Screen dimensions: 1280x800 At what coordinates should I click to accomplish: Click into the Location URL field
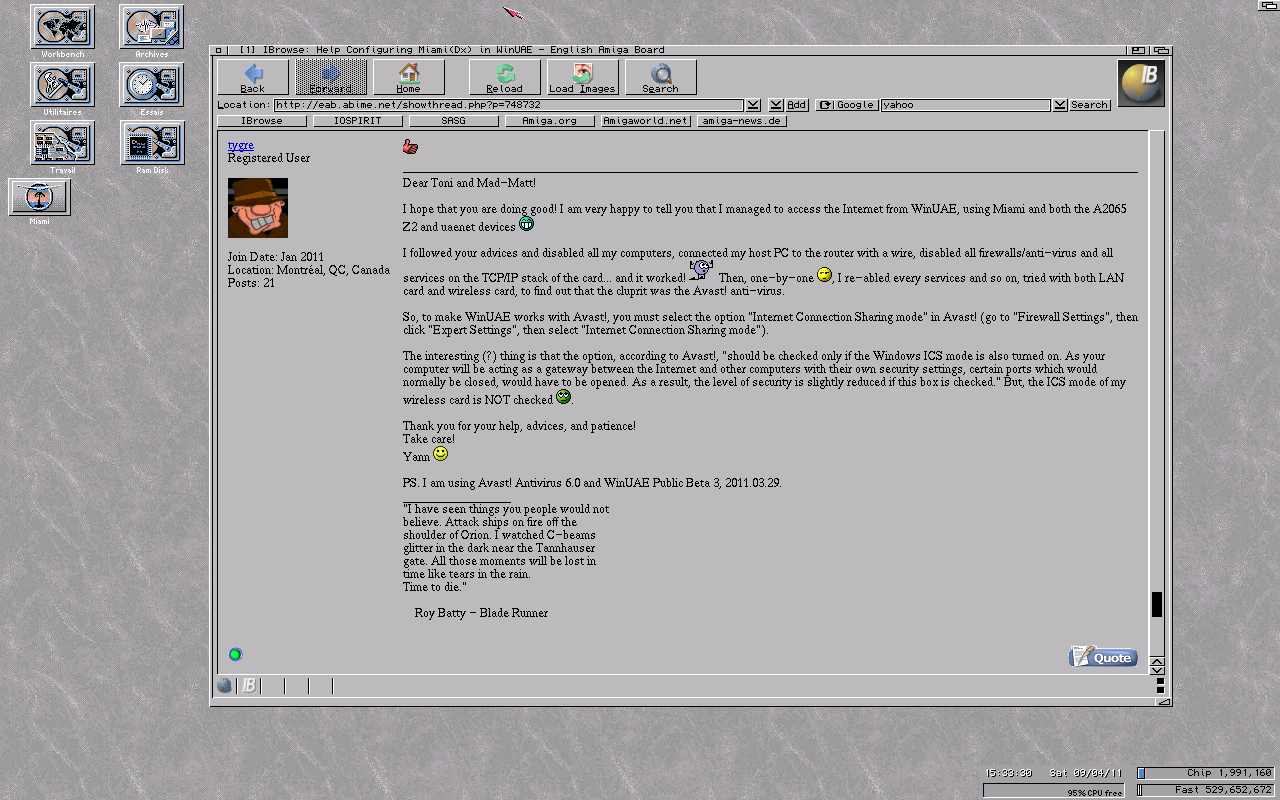click(x=509, y=105)
